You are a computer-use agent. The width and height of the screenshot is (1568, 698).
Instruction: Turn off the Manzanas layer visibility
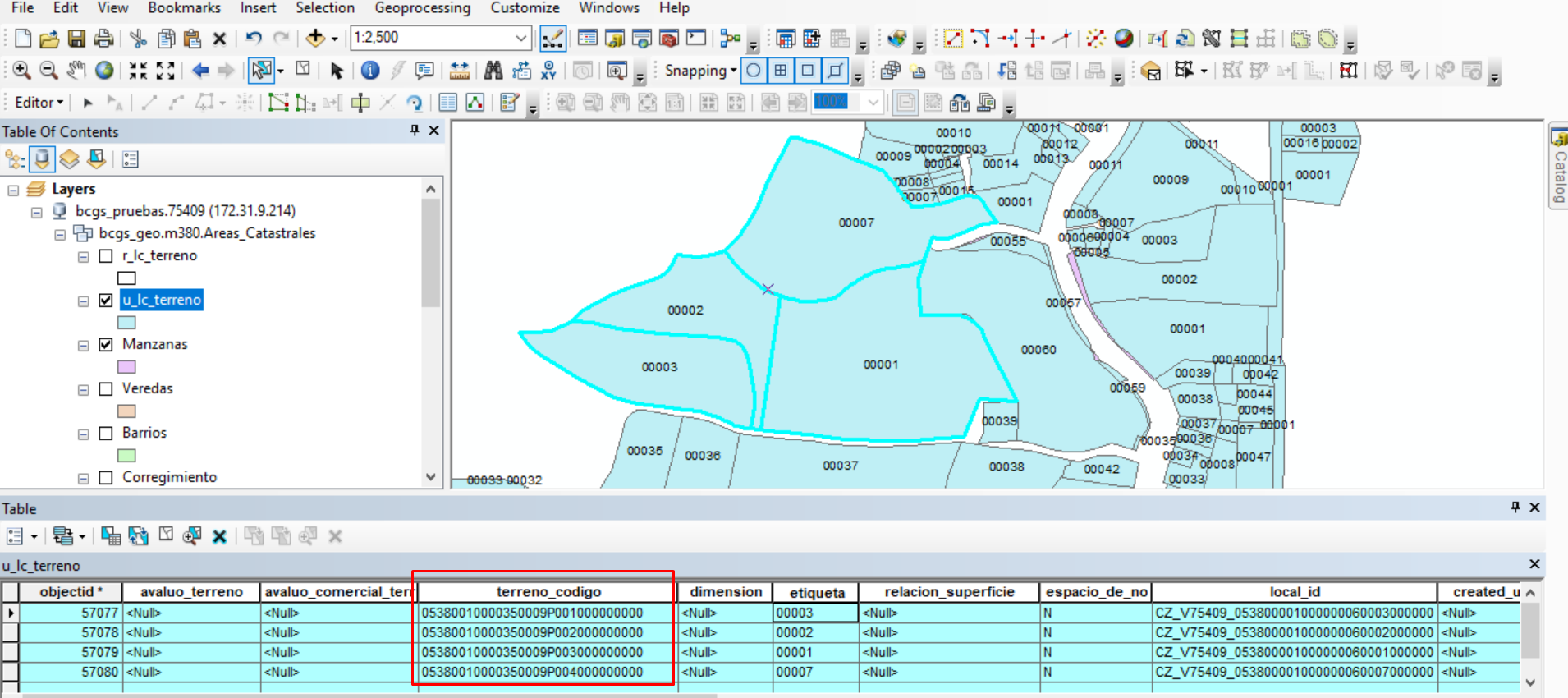pyautogui.click(x=106, y=345)
